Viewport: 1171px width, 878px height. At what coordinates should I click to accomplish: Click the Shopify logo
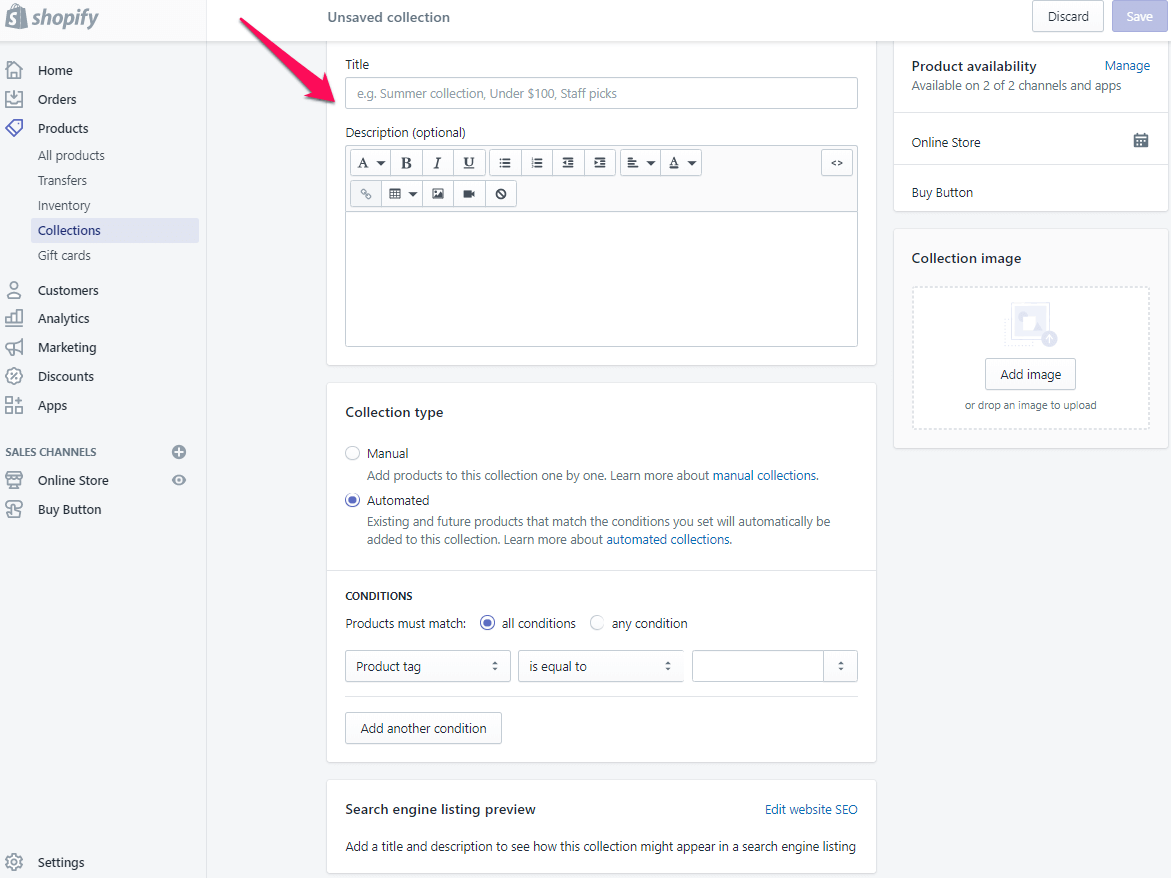[52, 17]
